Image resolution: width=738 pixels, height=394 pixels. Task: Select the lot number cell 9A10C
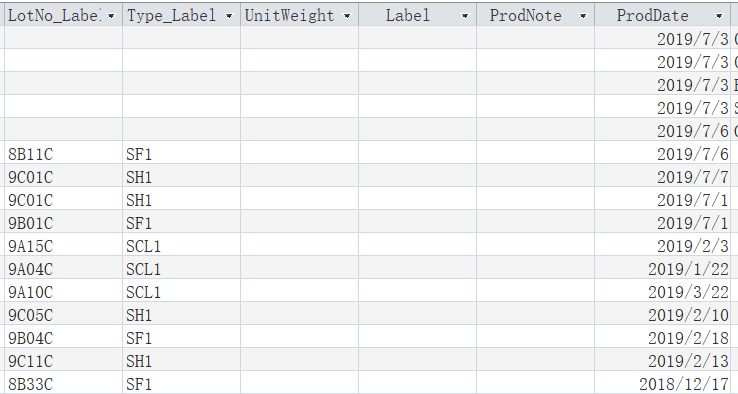(x=64, y=292)
